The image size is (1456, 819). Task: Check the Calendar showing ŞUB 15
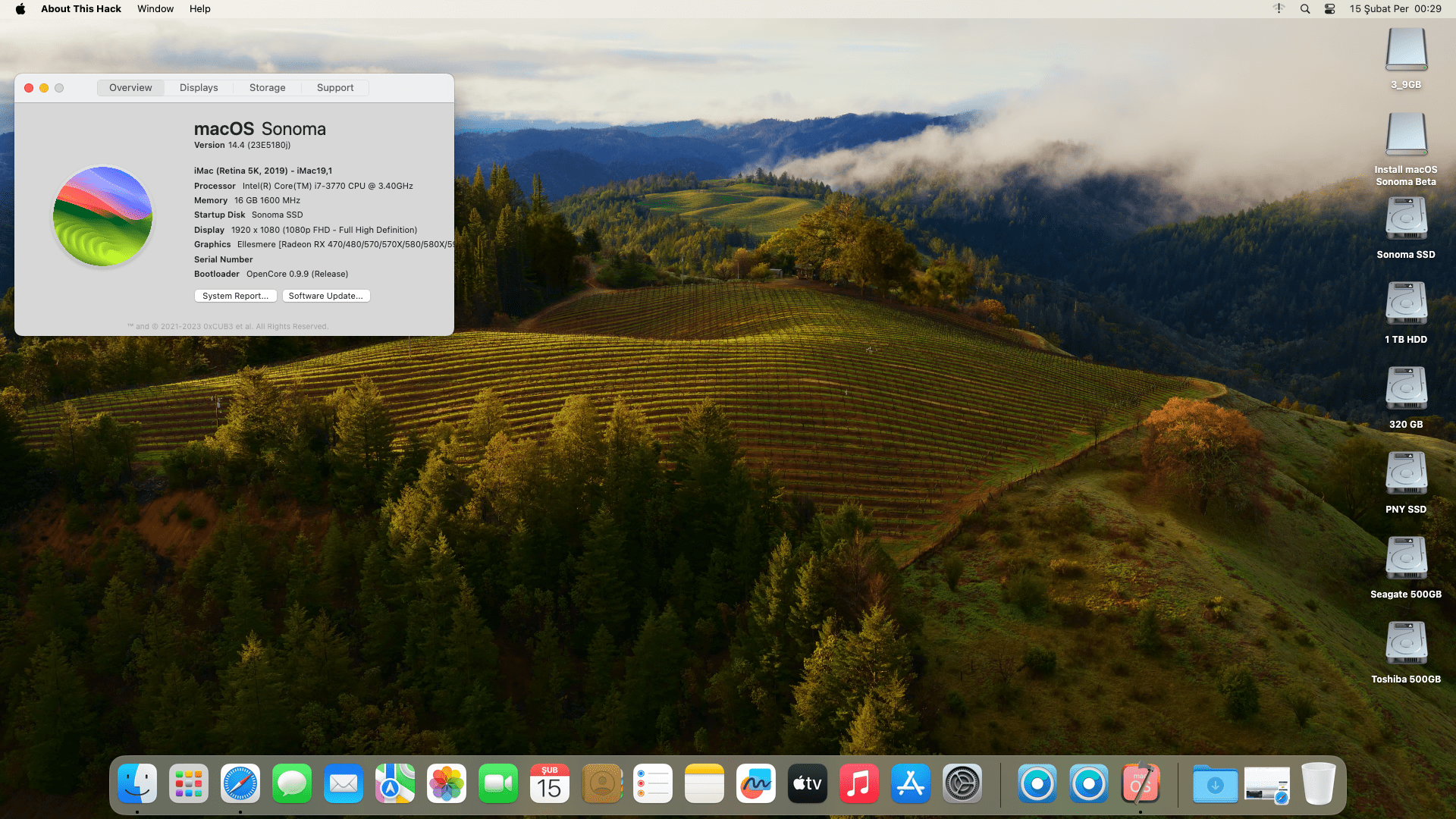click(x=550, y=783)
